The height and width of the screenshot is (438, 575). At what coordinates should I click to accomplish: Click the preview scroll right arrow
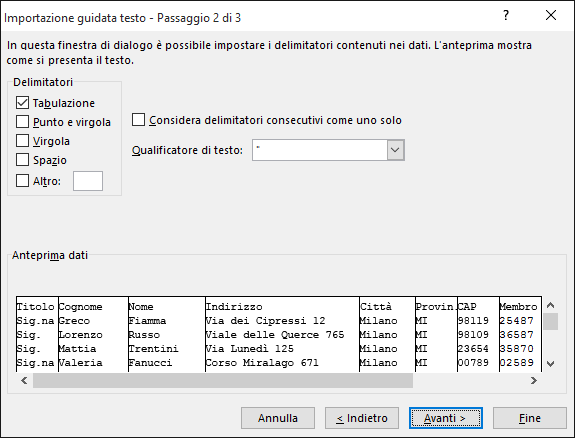(x=534, y=380)
